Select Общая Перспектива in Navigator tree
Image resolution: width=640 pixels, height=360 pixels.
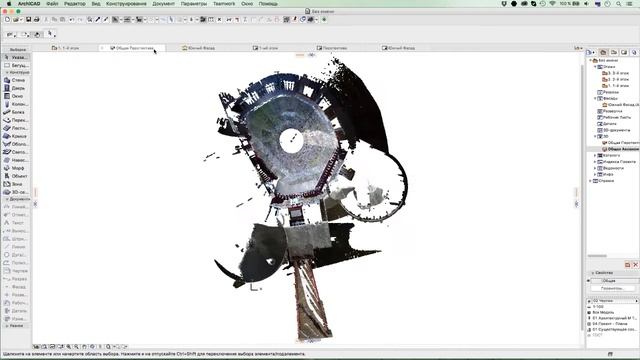pos(621,143)
